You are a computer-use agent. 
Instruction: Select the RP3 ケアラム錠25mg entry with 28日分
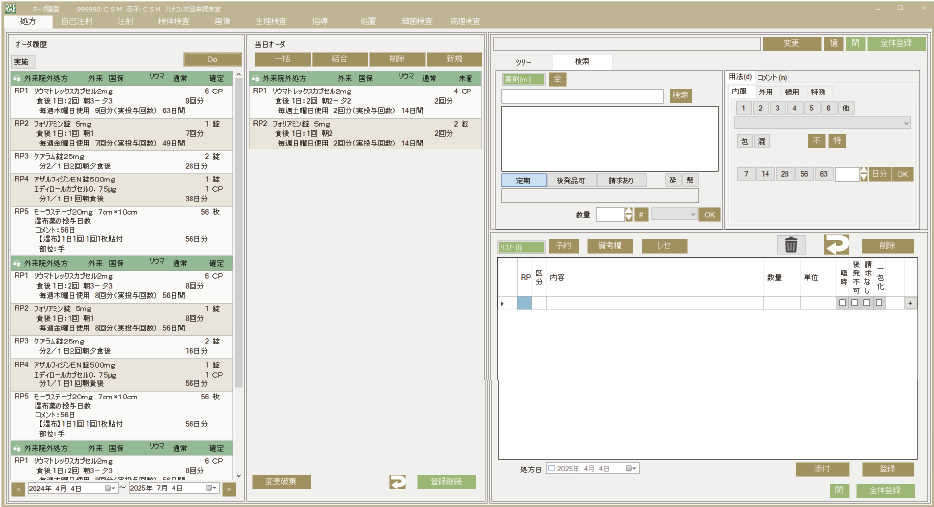click(122, 161)
